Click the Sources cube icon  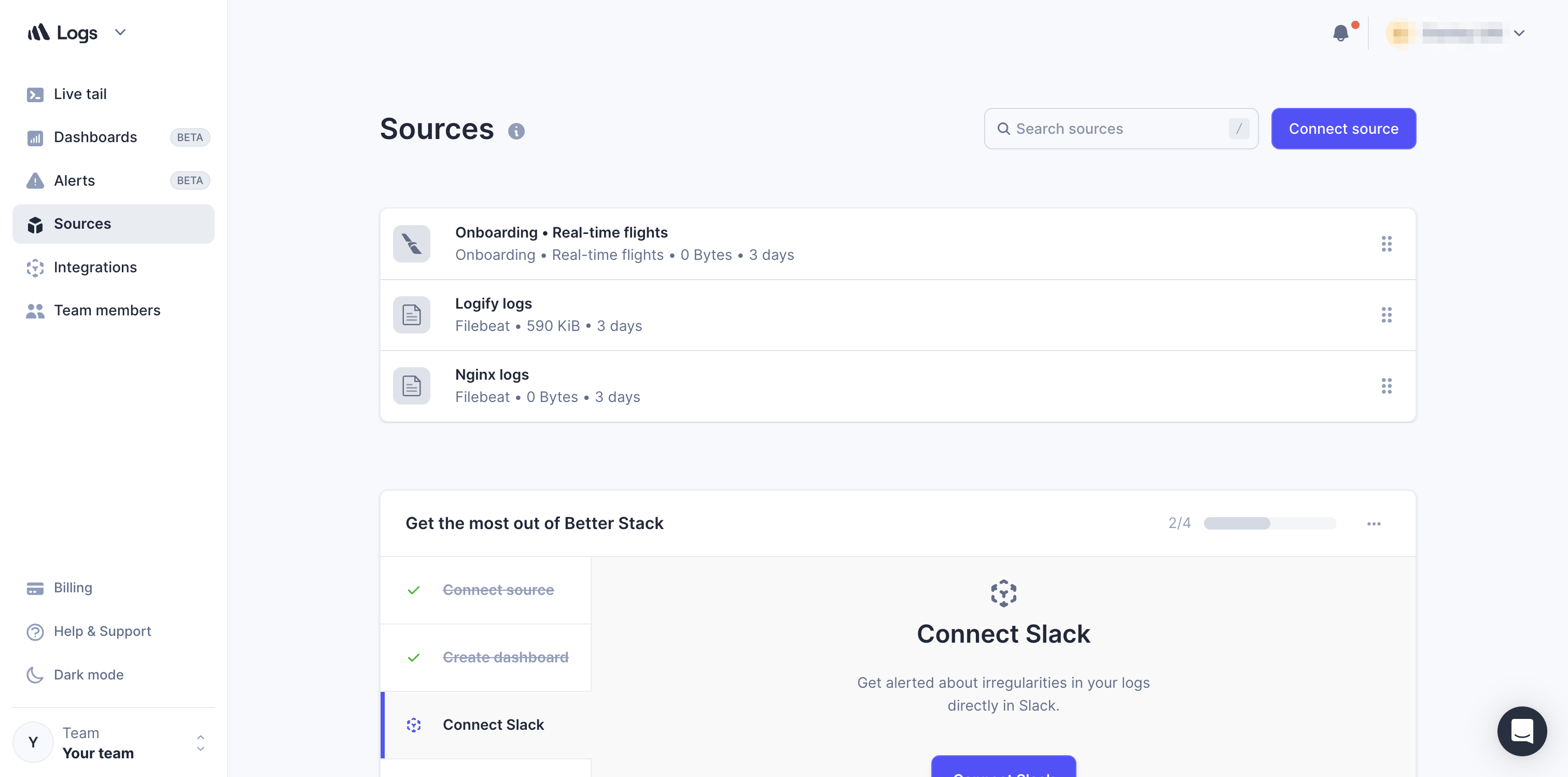tap(35, 225)
